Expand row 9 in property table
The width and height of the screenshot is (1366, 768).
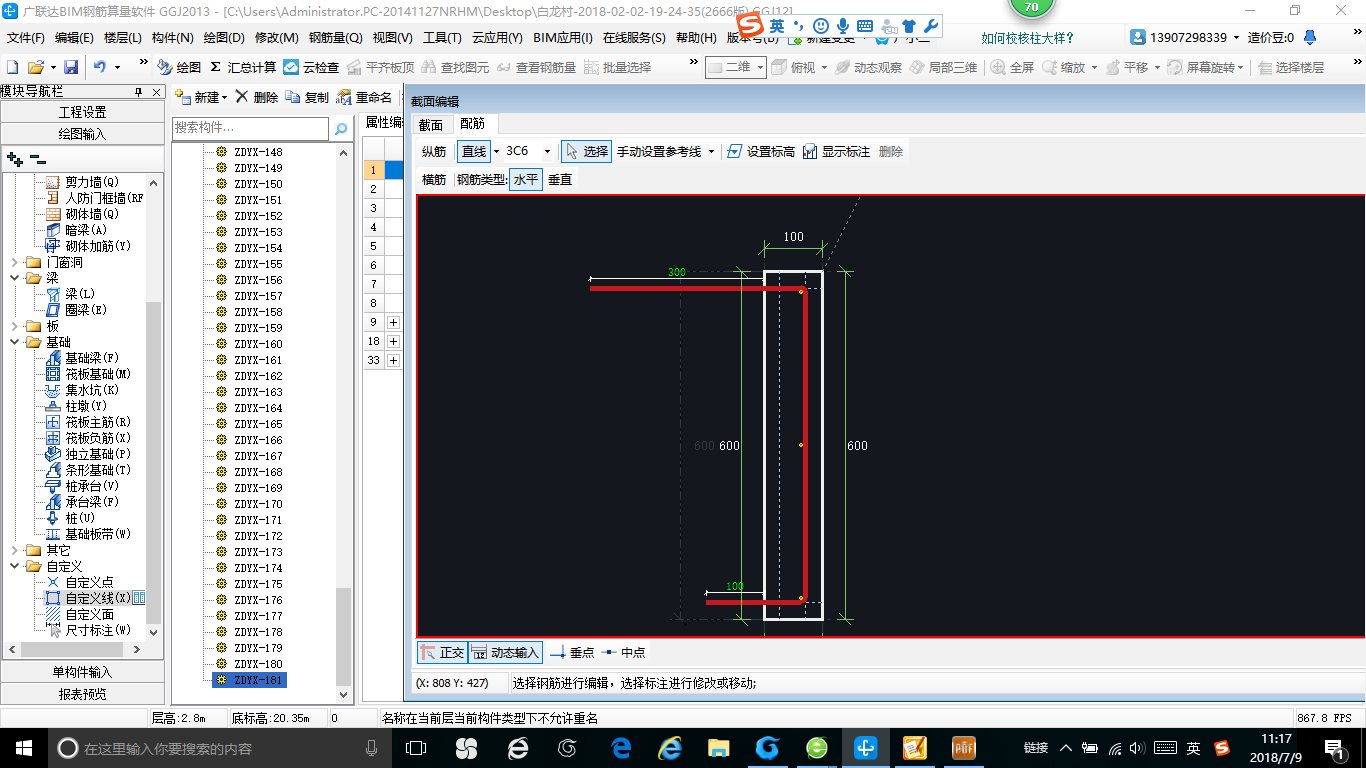click(x=393, y=322)
